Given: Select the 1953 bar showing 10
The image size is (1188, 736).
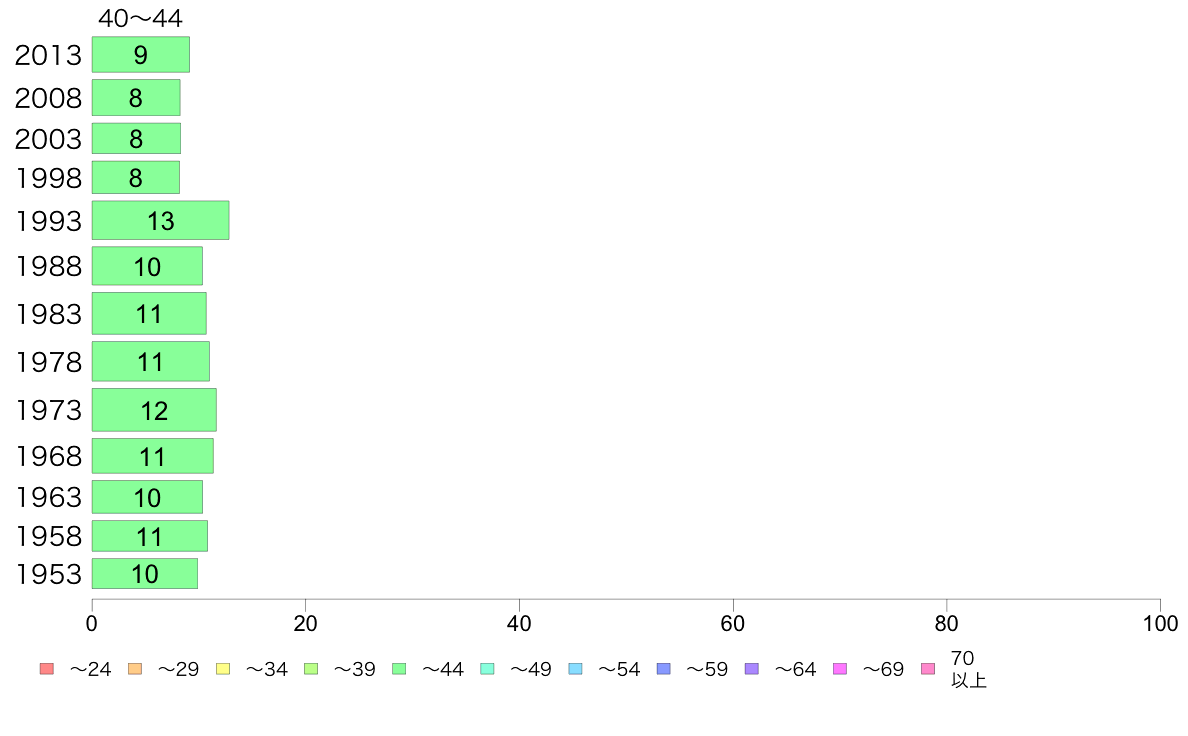Looking at the screenshot, I should (x=145, y=574).
